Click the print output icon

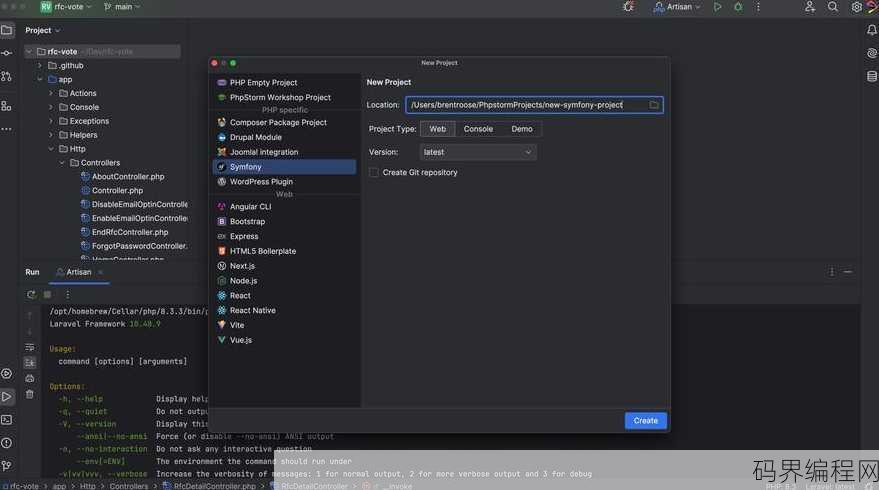click(30, 378)
